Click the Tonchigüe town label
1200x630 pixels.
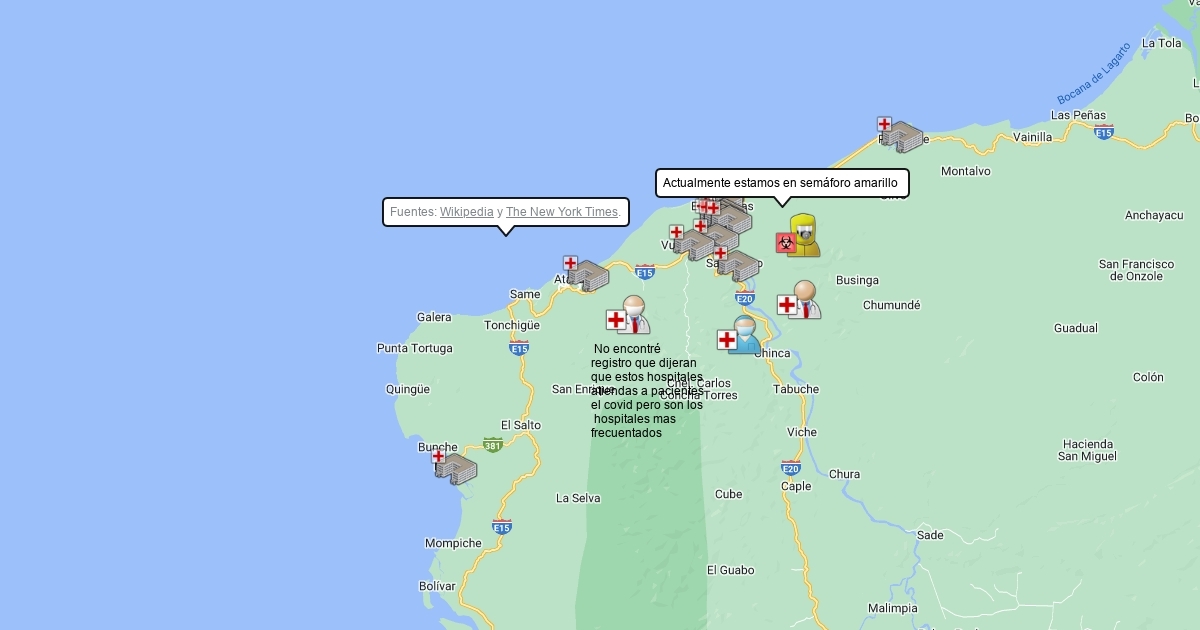tap(512, 325)
